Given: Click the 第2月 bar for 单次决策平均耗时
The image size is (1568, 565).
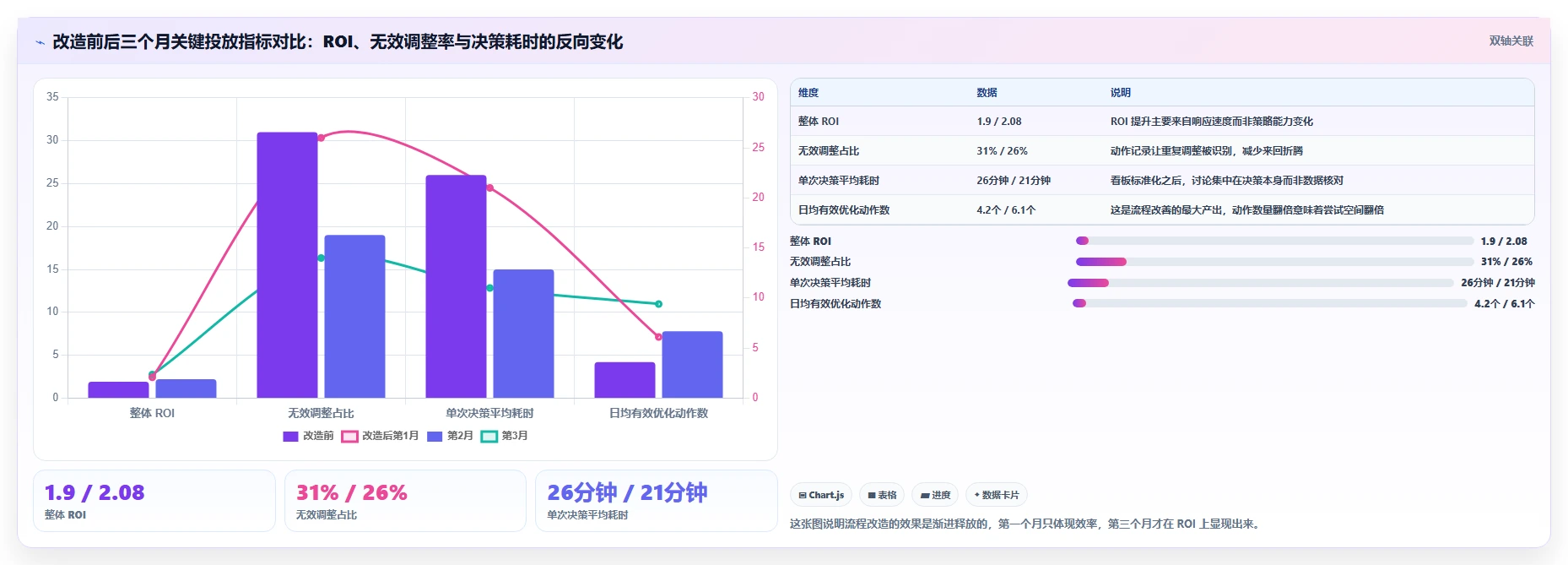Looking at the screenshot, I should coord(523,334).
